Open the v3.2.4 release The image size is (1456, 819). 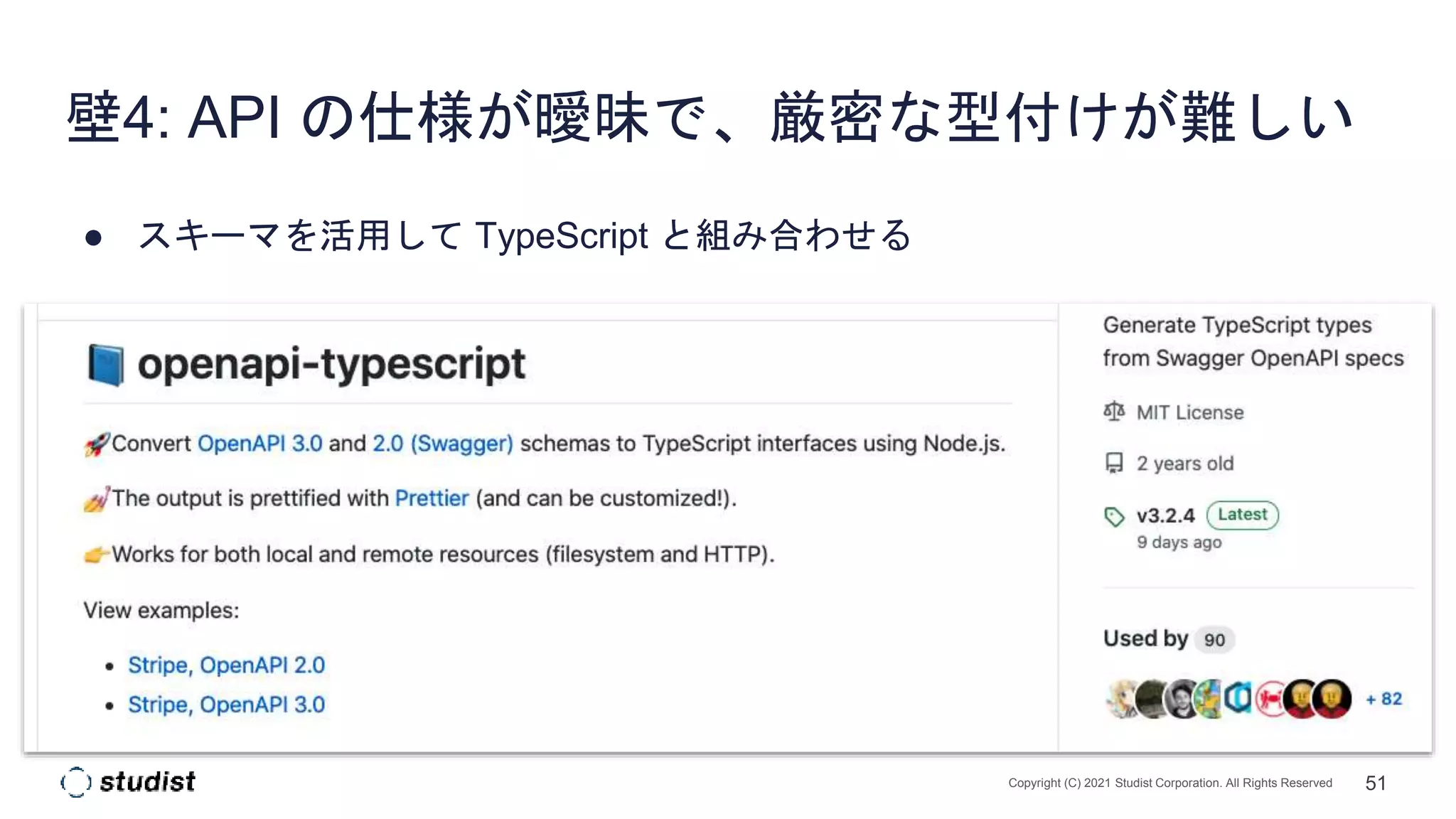tap(1165, 515)
